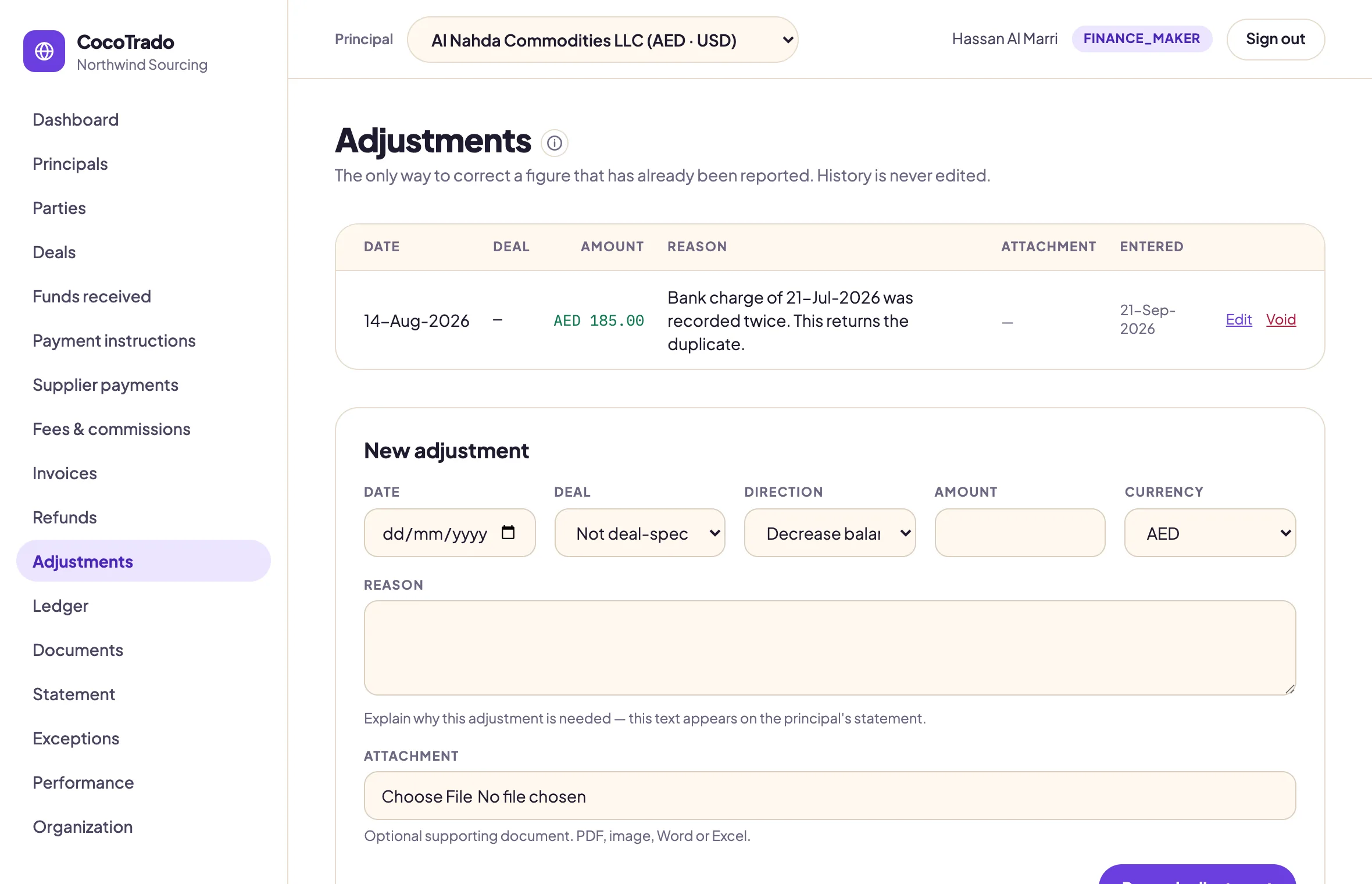Click the Reason textarea resize handle
Viewport: 1372px width, 884px height.
[1289, 689]
